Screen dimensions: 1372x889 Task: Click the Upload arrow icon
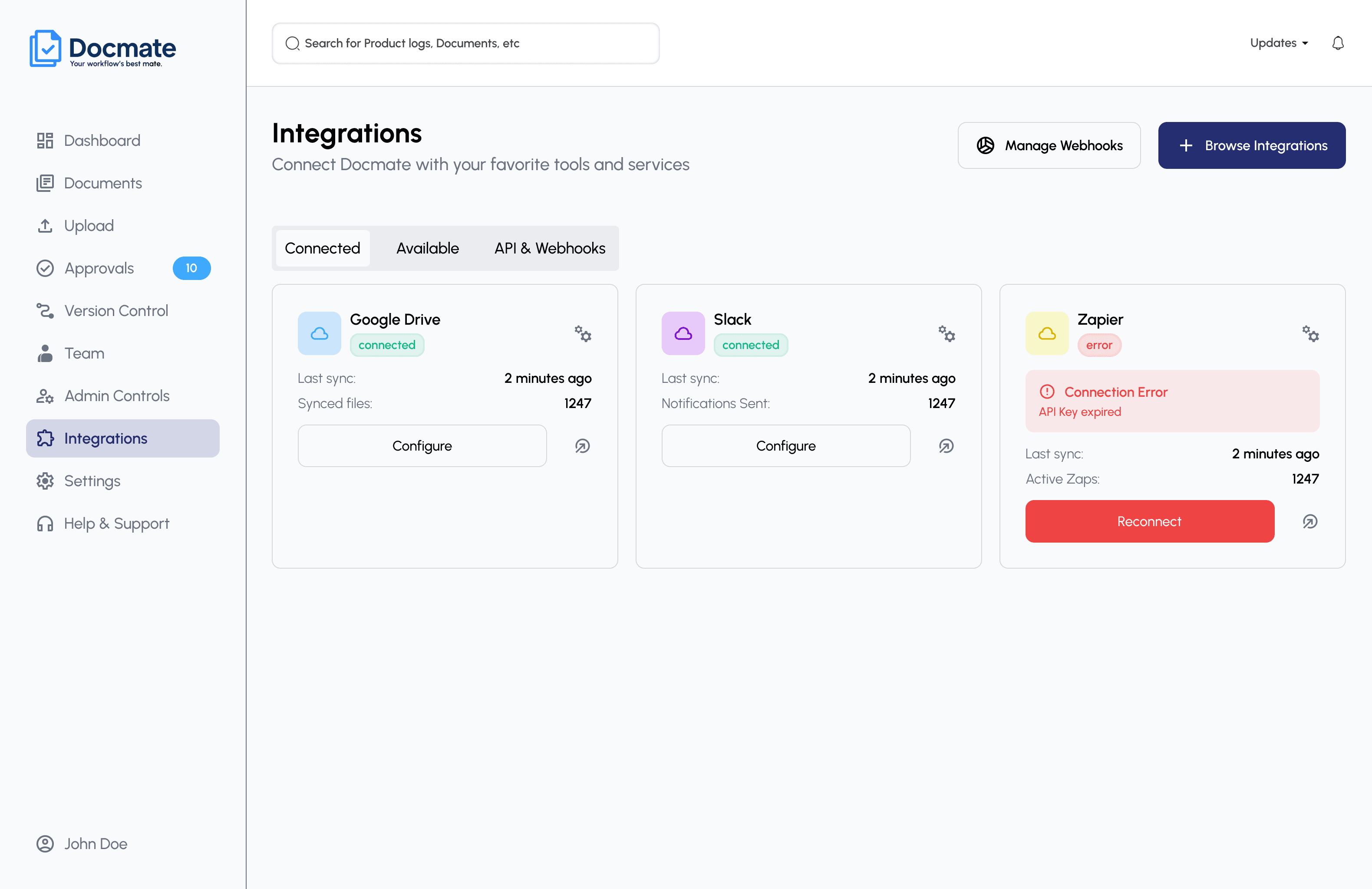tap(45, 225)
